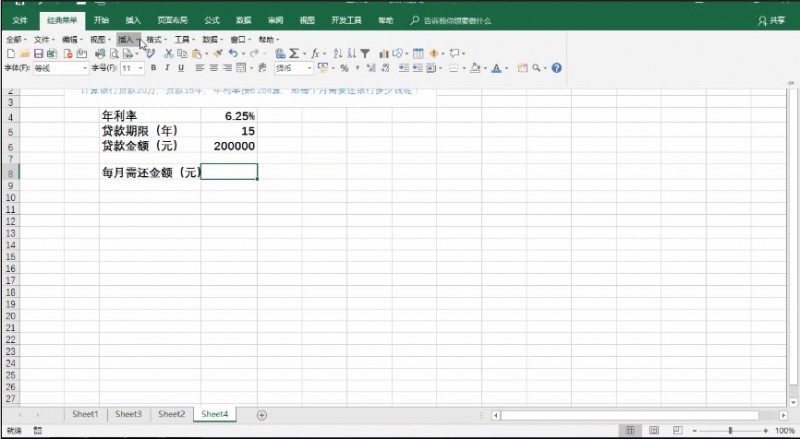Expand the AutoSum dropdown arrow
Viewport: 800px width, 439px height.
305,54
